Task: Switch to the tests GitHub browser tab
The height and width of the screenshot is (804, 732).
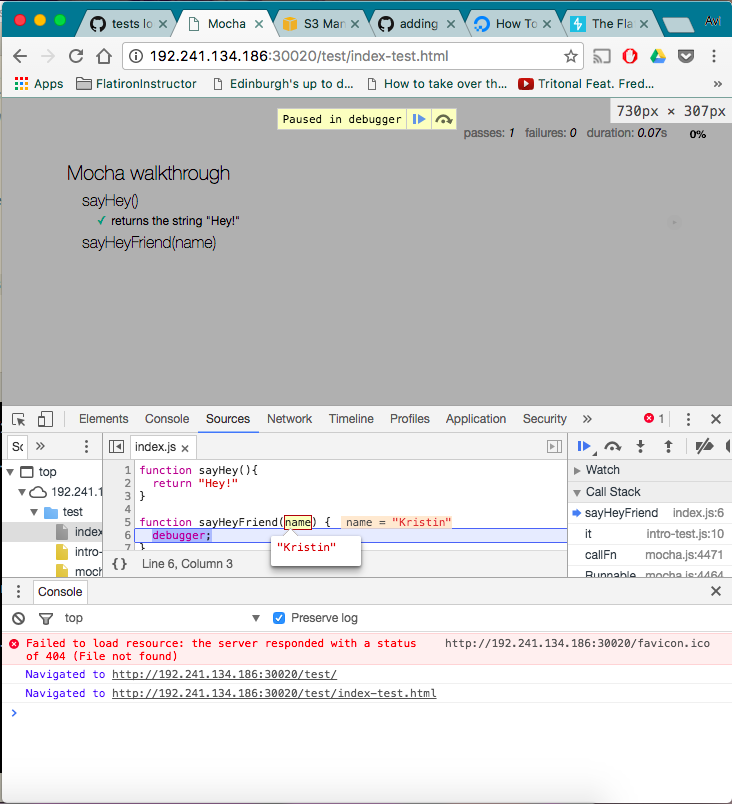Action: tap(127, 24)
